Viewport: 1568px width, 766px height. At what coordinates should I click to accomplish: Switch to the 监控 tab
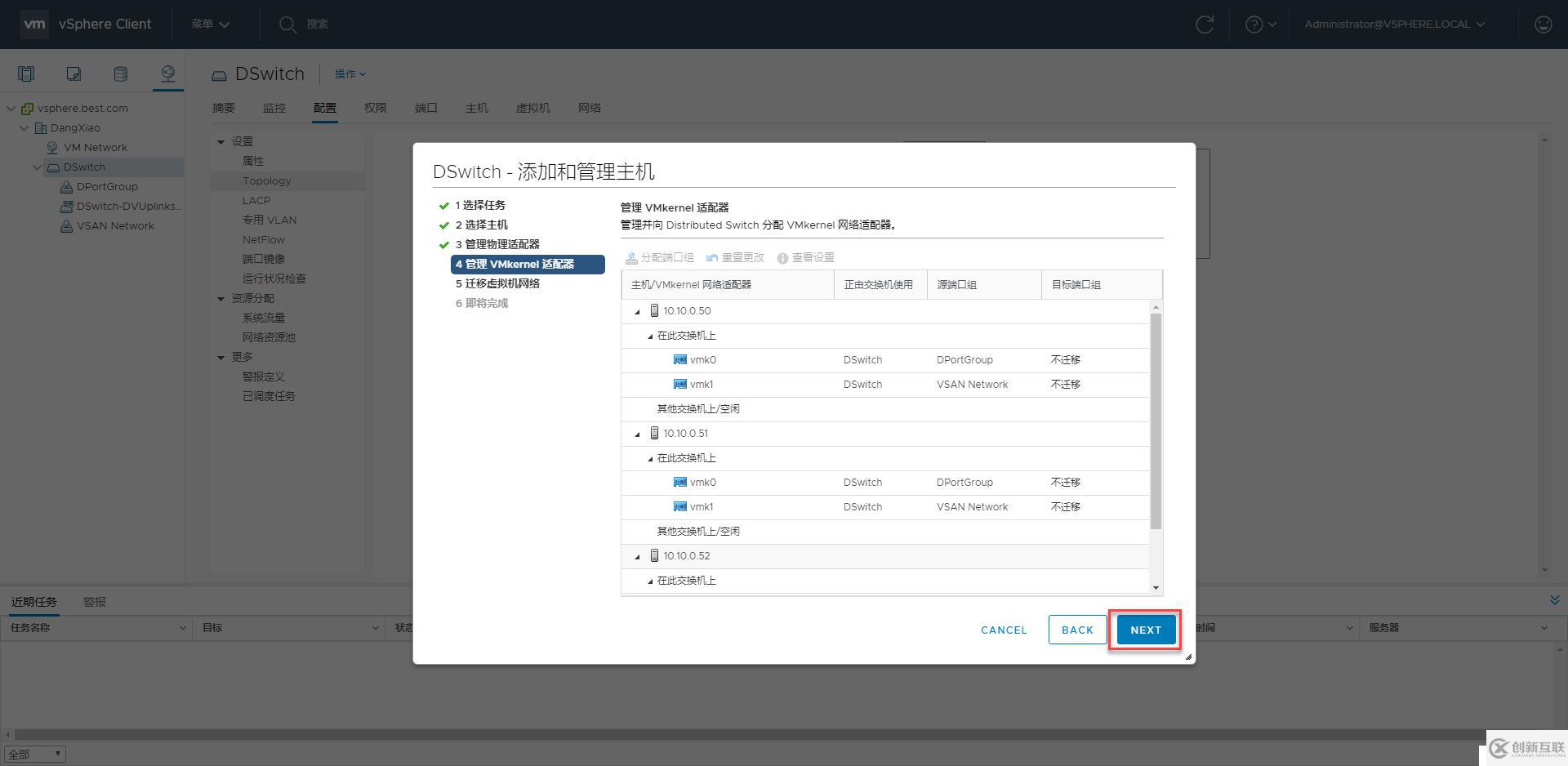point(274,108)
